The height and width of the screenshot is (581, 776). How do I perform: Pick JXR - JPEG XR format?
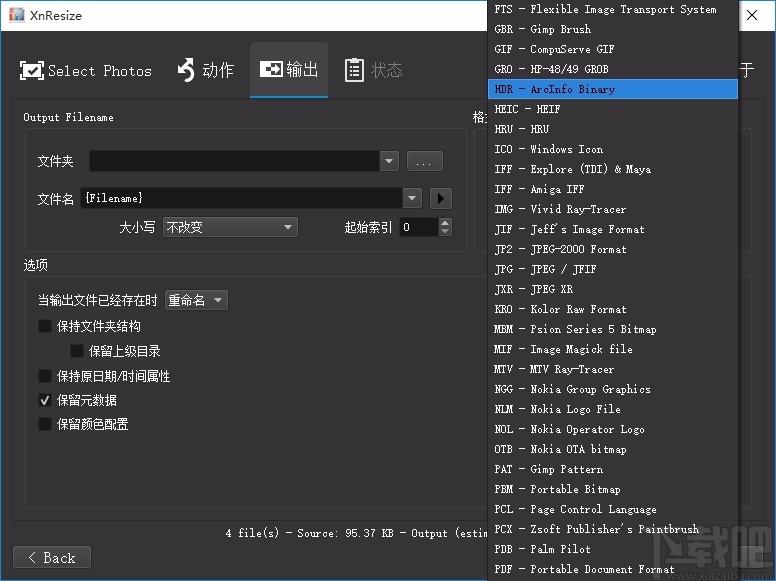[613, 289]
